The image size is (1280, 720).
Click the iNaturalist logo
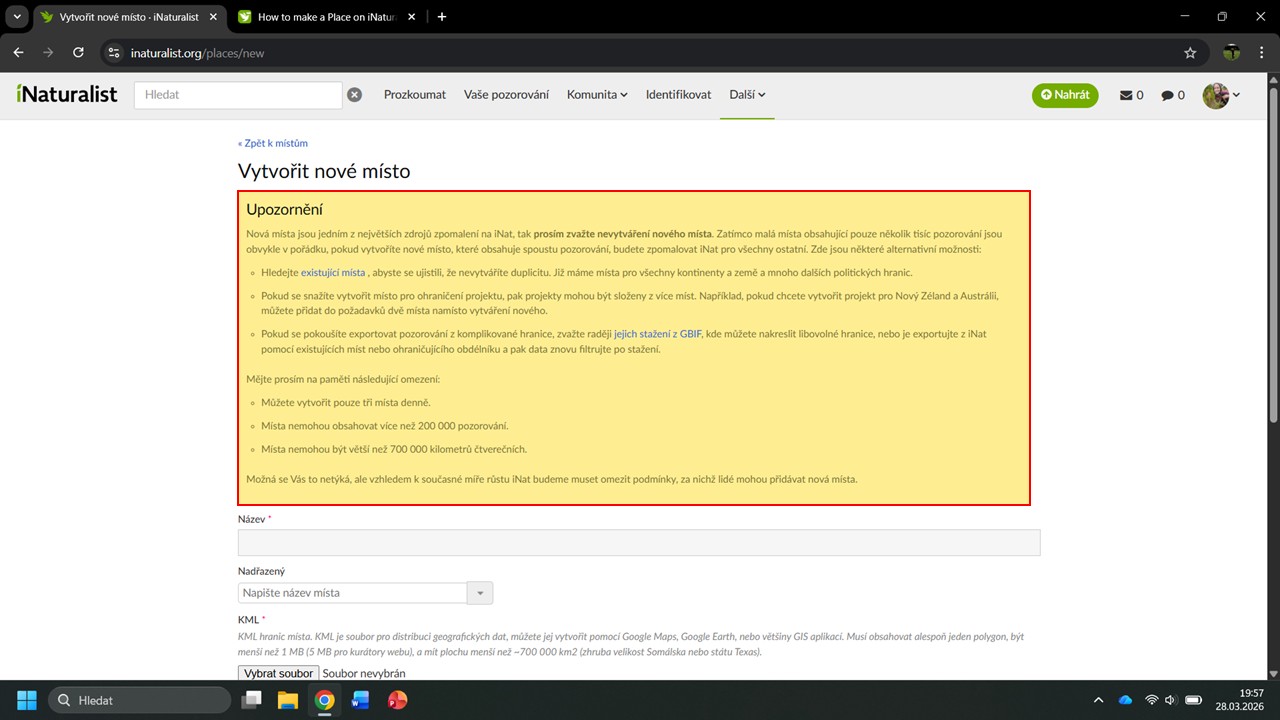[x=67, y=94]
